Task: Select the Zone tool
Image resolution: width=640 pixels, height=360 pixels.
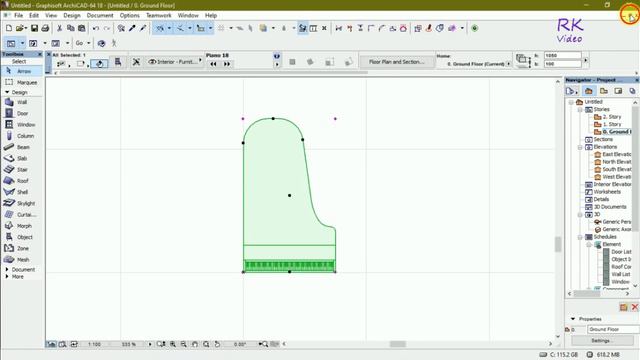Action: (22, 248)
